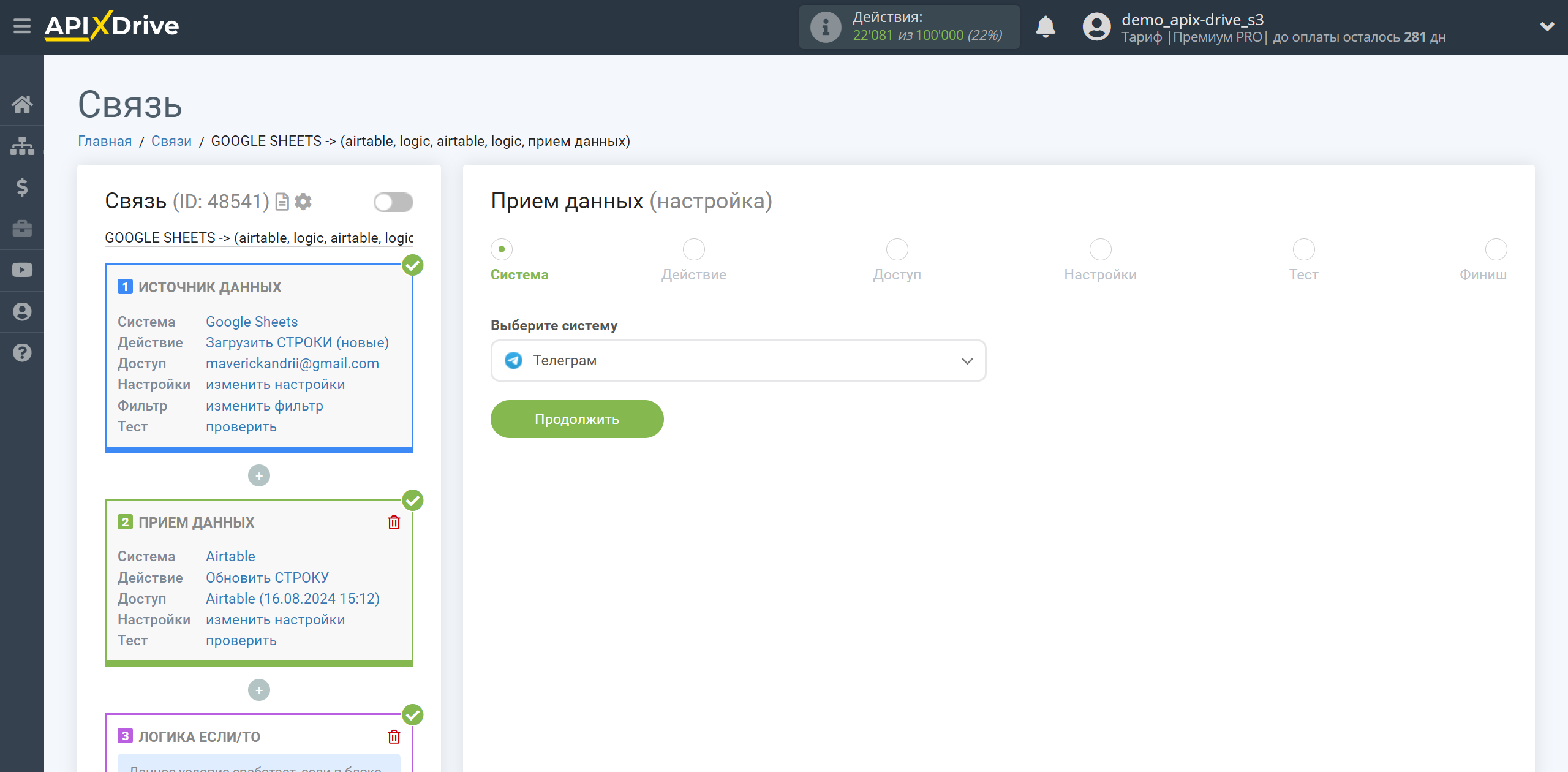Click the ПРИЕМ ДАННЫХ block header
Image resolution: width=1568 pixels, height=772 pixels.
pos(196,522)
